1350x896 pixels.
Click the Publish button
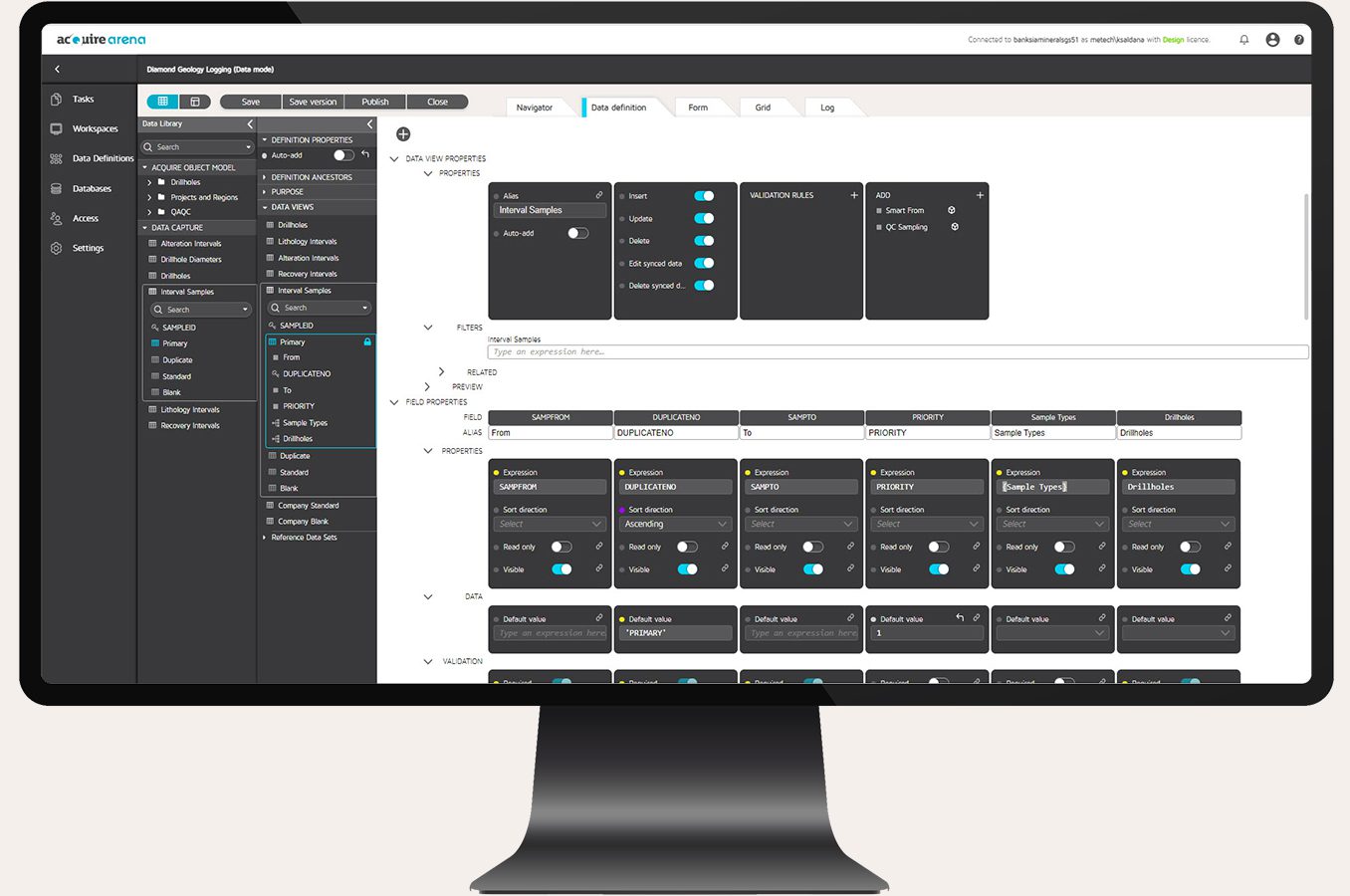point(375,102)
